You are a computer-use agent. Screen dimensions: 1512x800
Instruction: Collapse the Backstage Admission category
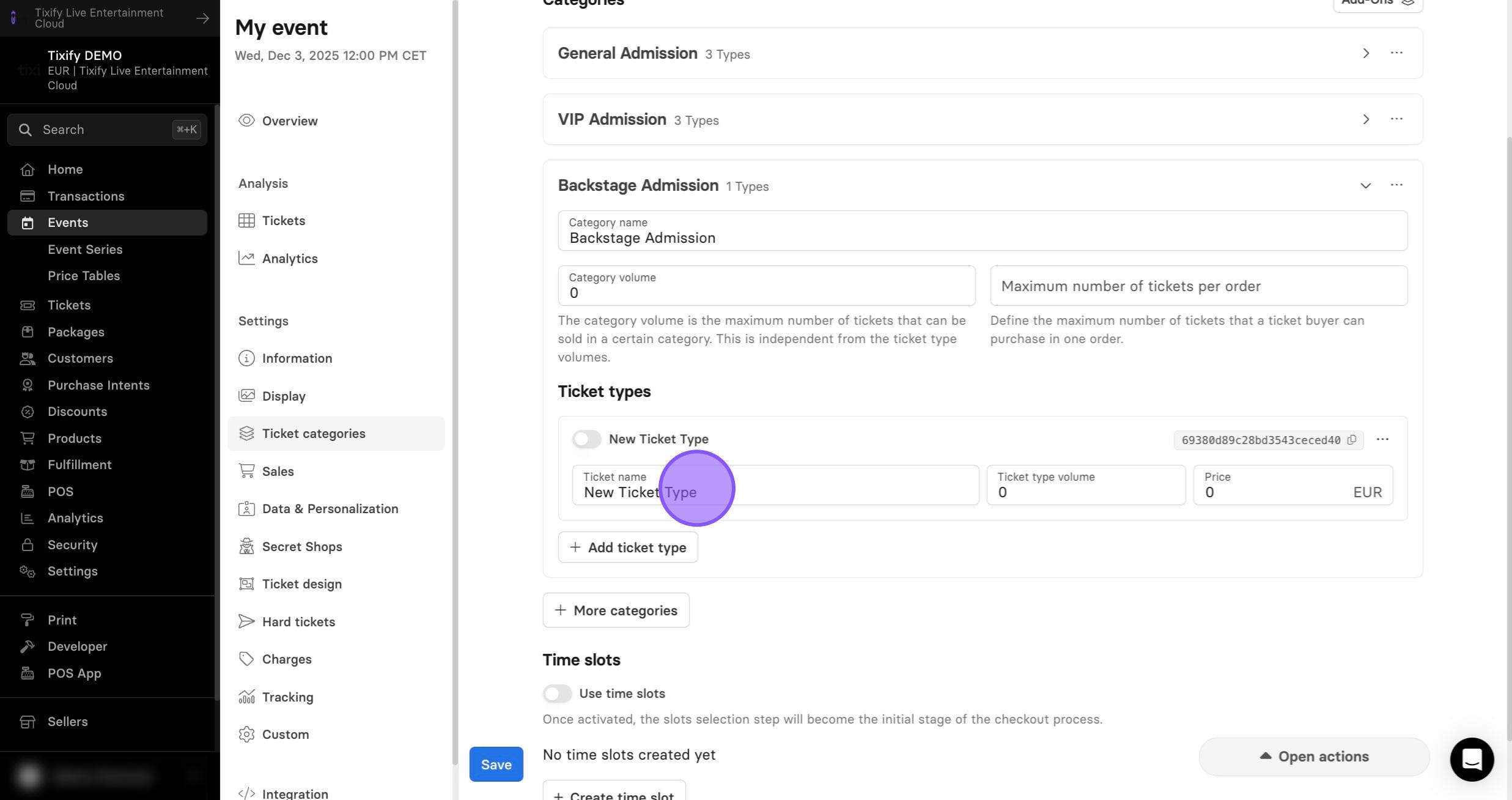[x=1365, y=185]
